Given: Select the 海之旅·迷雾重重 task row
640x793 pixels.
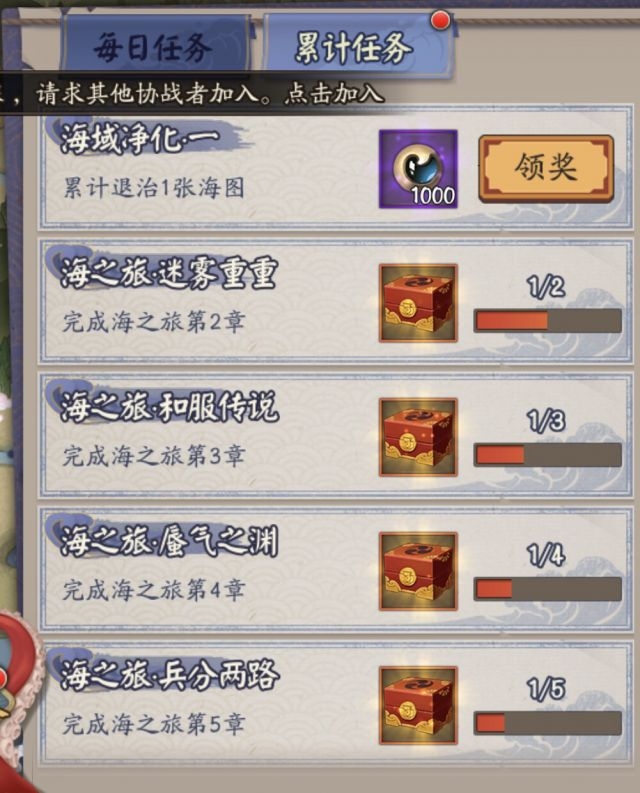Looking at the screenshot, I should pos(336,302).
